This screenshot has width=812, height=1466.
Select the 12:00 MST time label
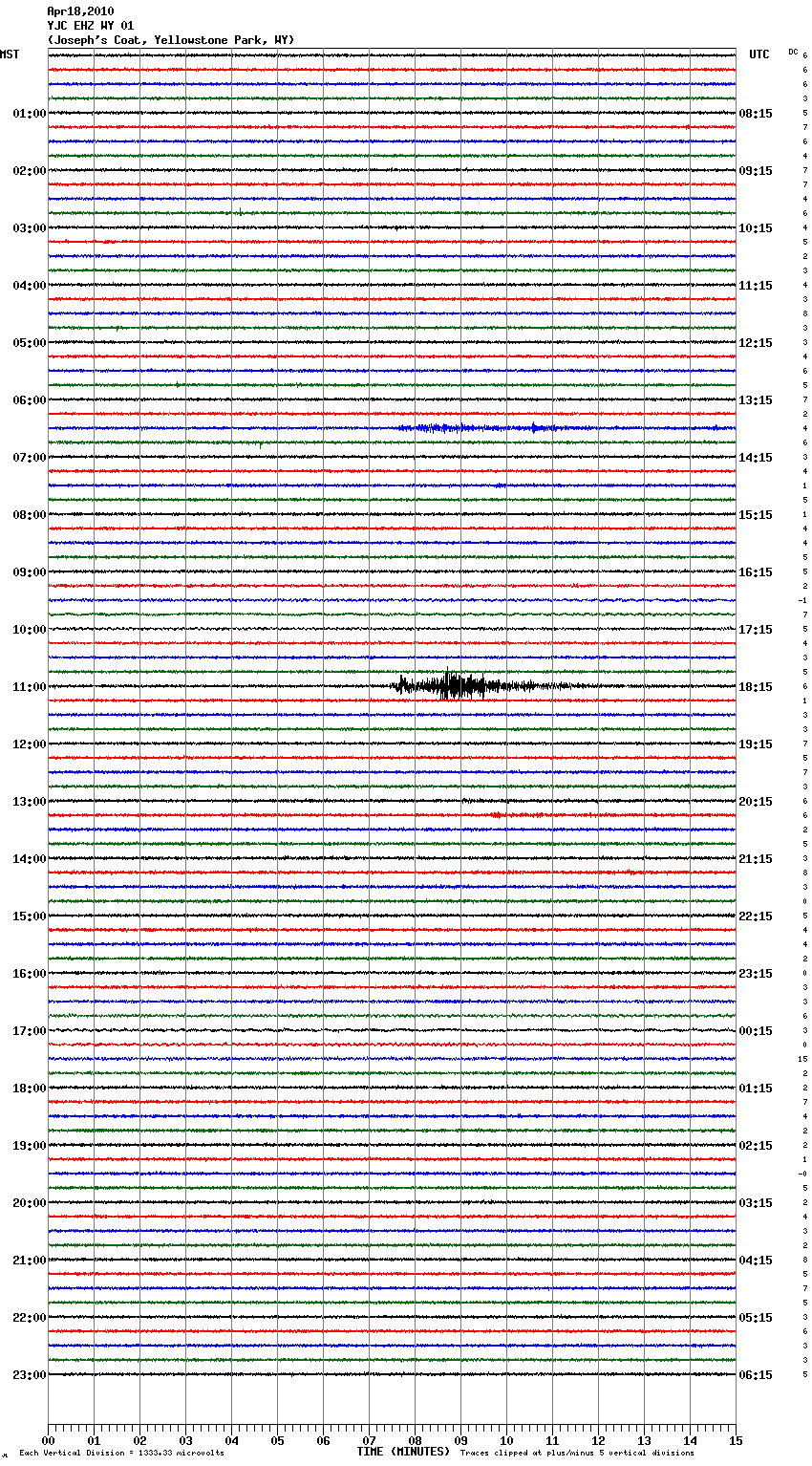tap(29, 744)
